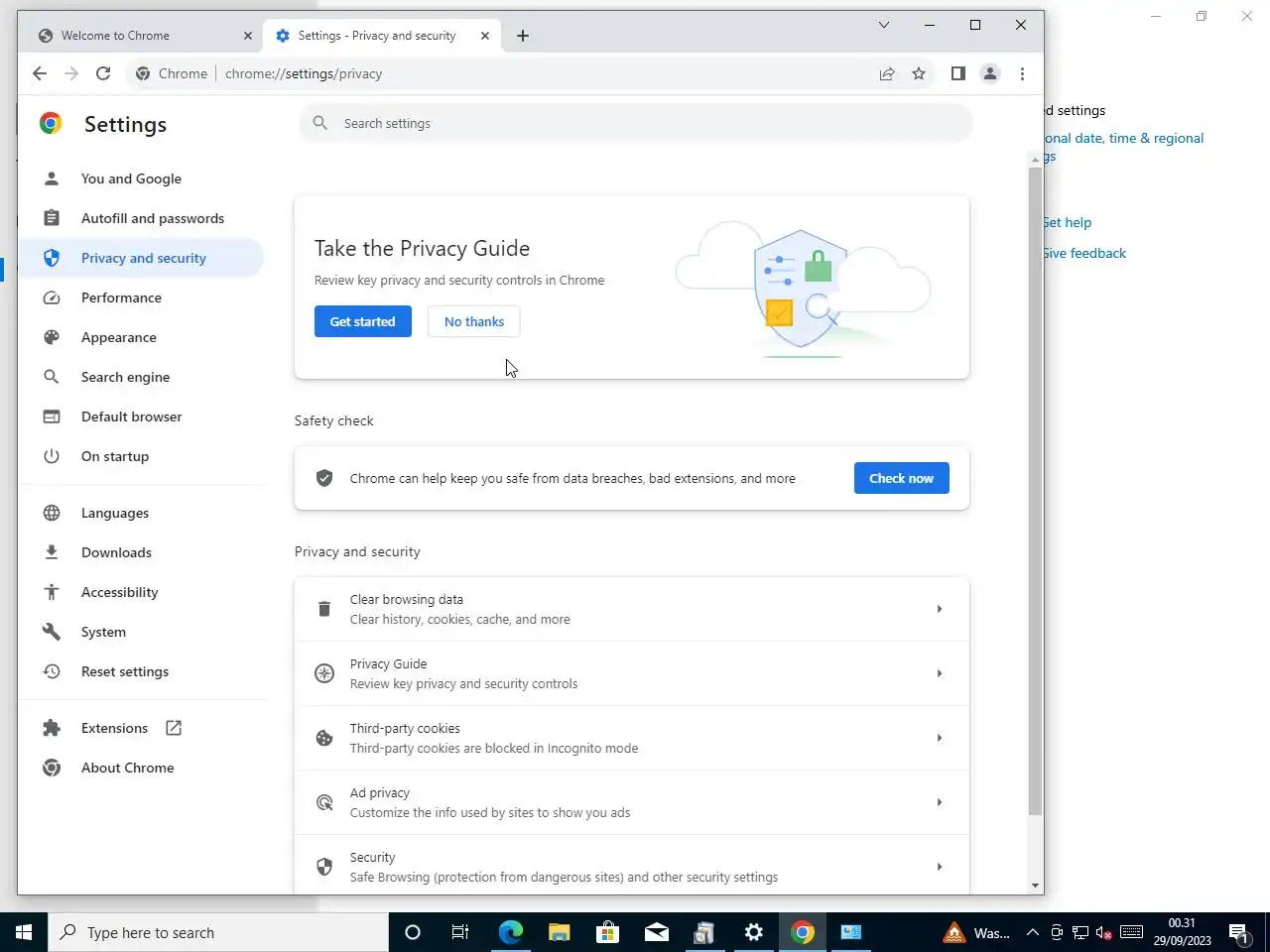Open Chrome's three-dot menu
The image size is (1270, 952).
coord(1022,73)
